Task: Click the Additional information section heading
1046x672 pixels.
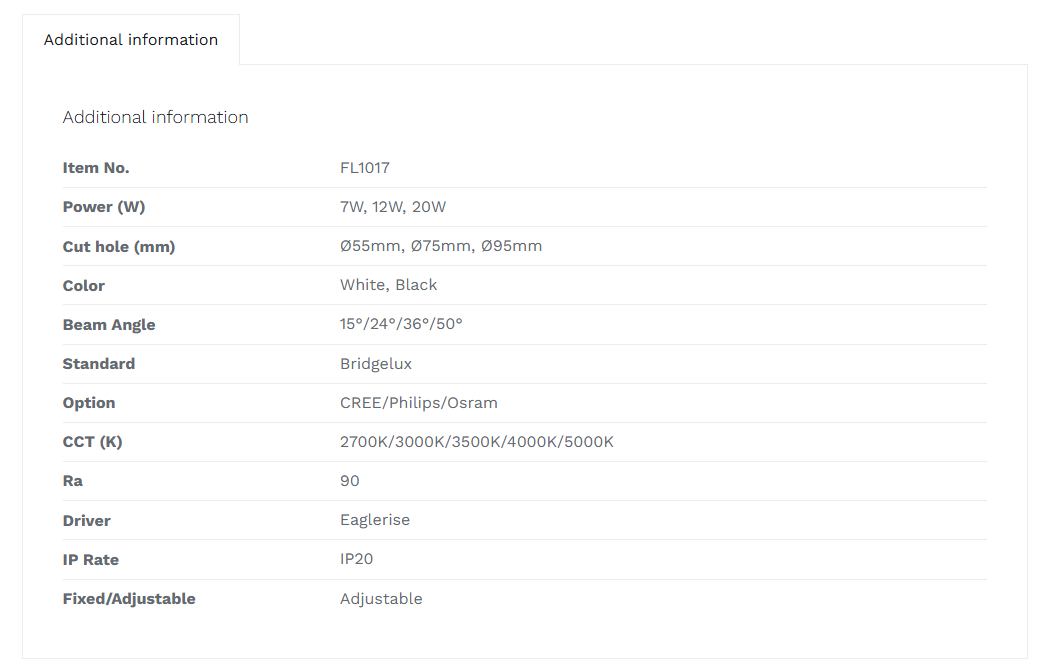Action: point(155,117)
